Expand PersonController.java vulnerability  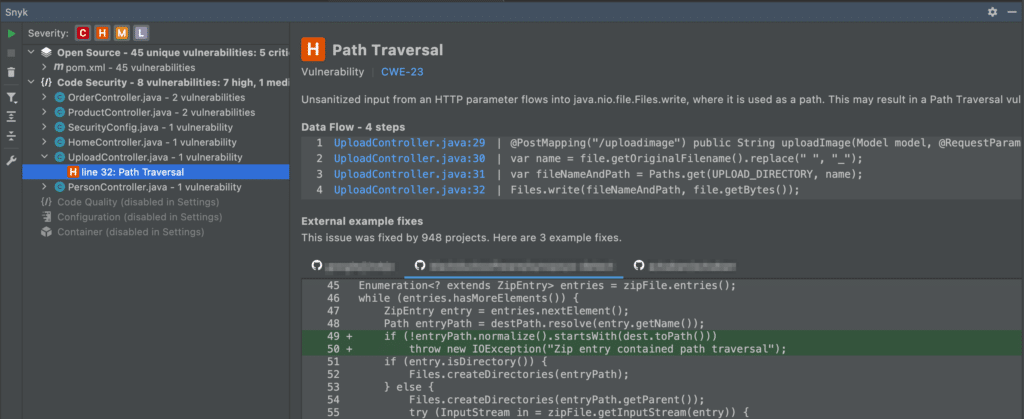click(44, 187)
